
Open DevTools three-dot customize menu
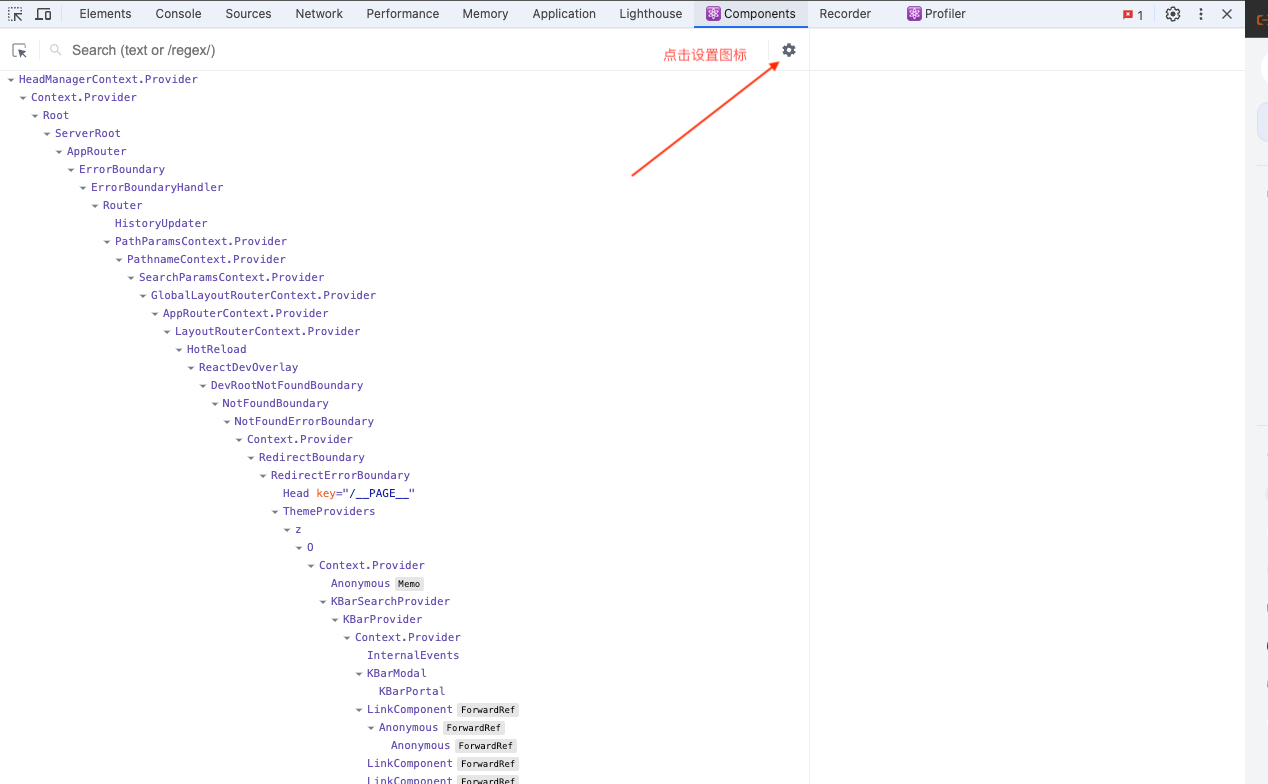coord(1201,14)
